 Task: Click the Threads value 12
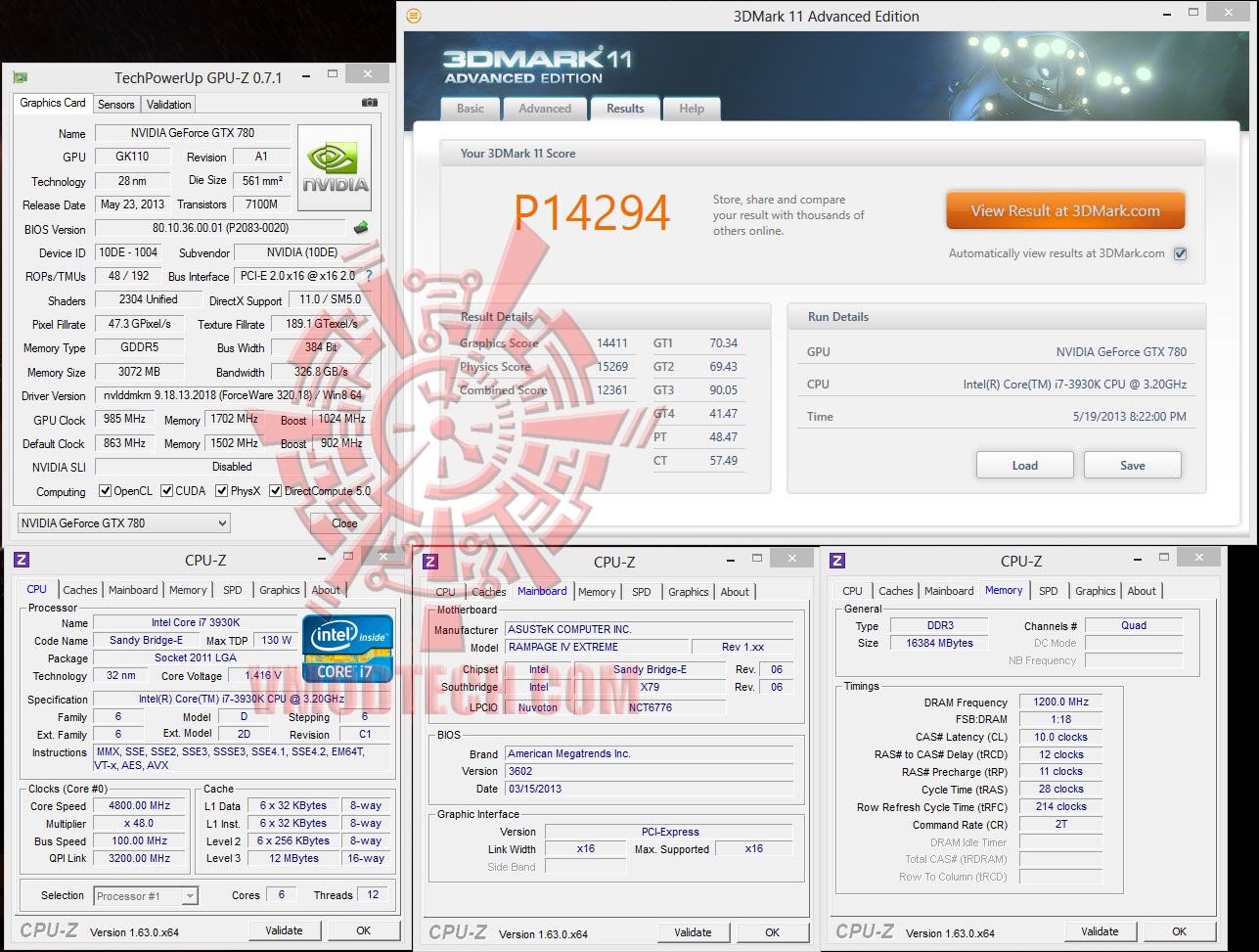coord(373,895)
